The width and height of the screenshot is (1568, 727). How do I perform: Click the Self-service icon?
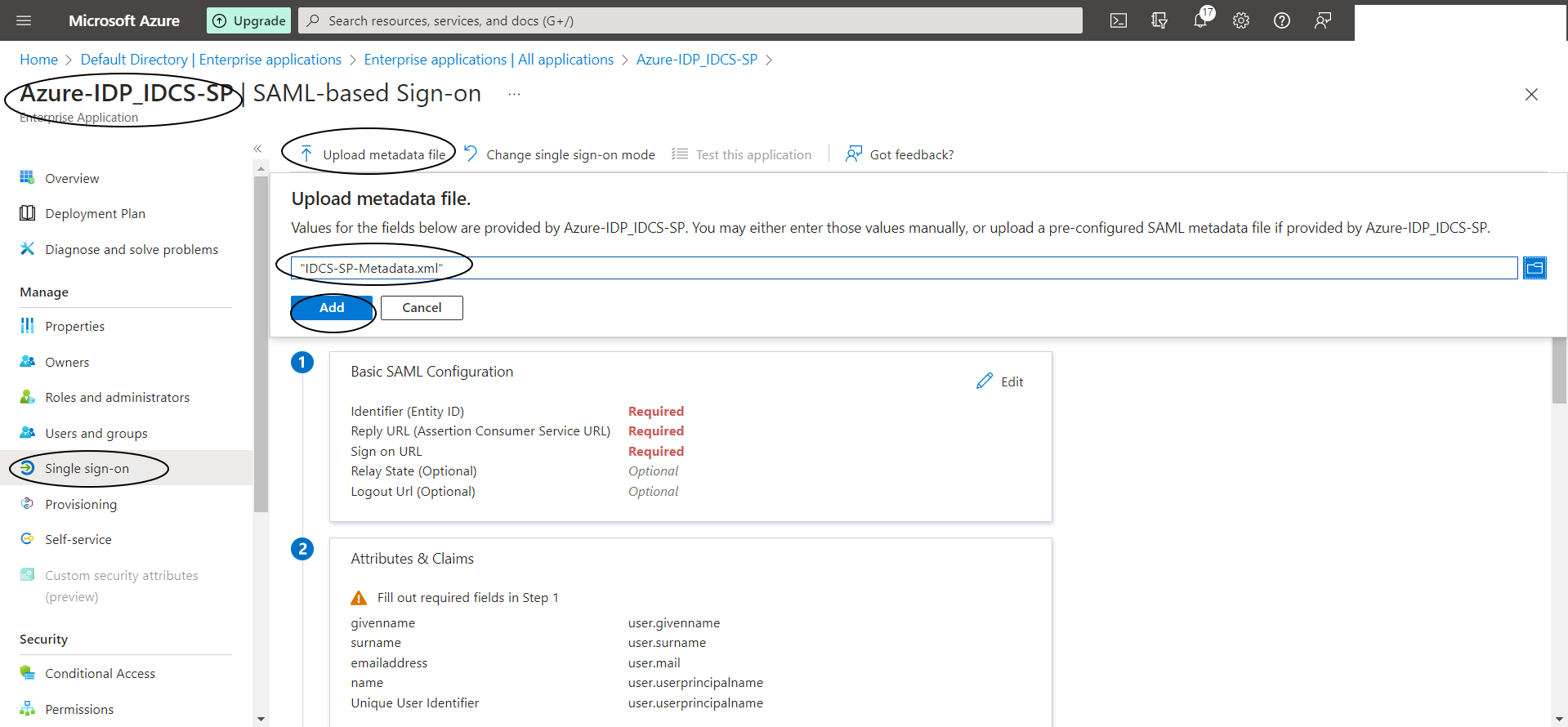pyautogui.click(x=27, y=539)
